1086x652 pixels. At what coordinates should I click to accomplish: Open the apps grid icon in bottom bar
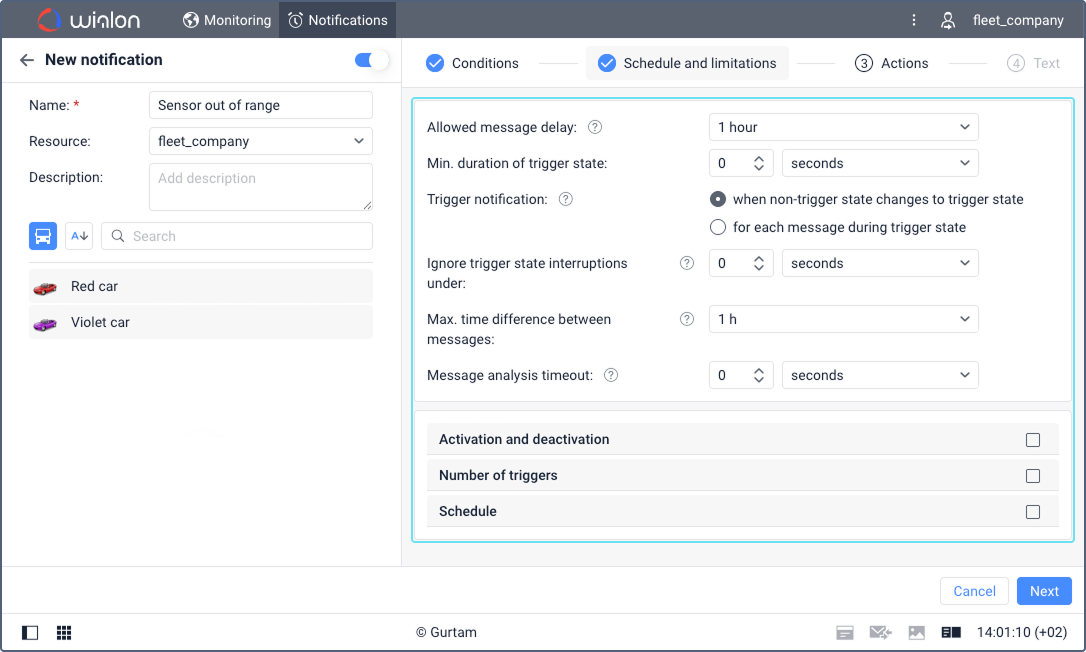tap(64, 633)
